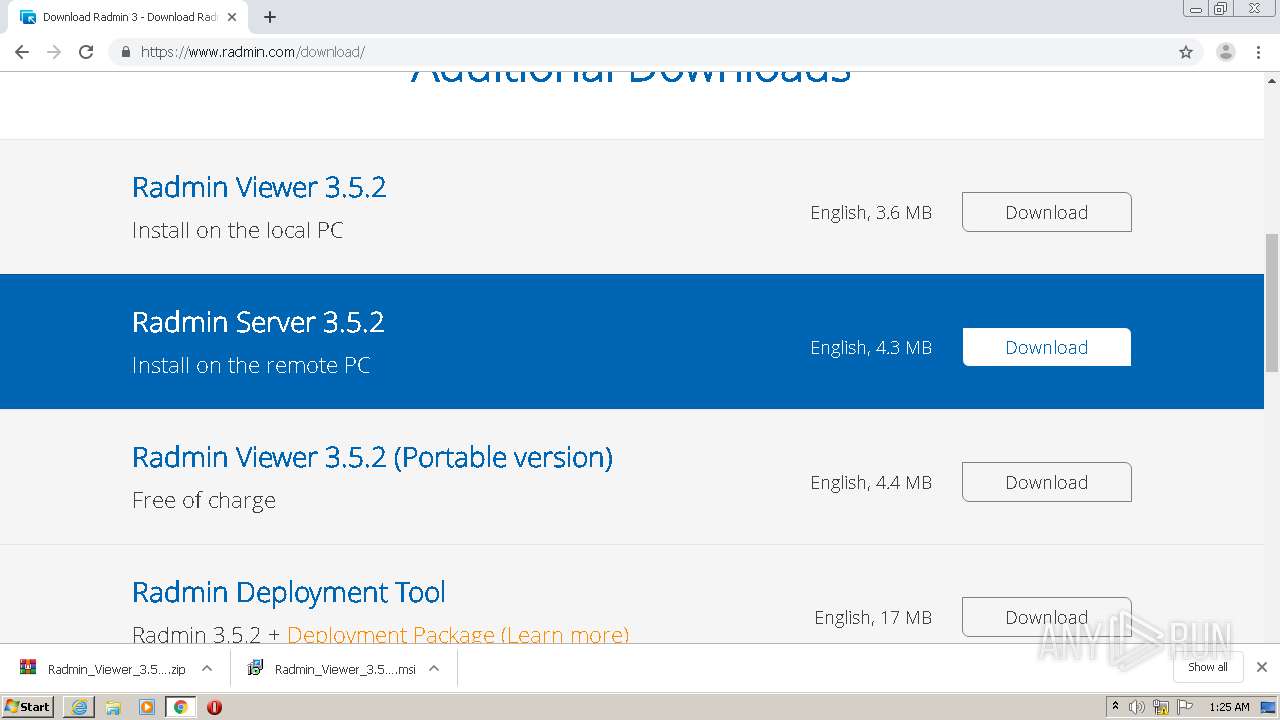Open the network tray icon
Viewport: 1280px width, 720px height.
pos(1162,707)
